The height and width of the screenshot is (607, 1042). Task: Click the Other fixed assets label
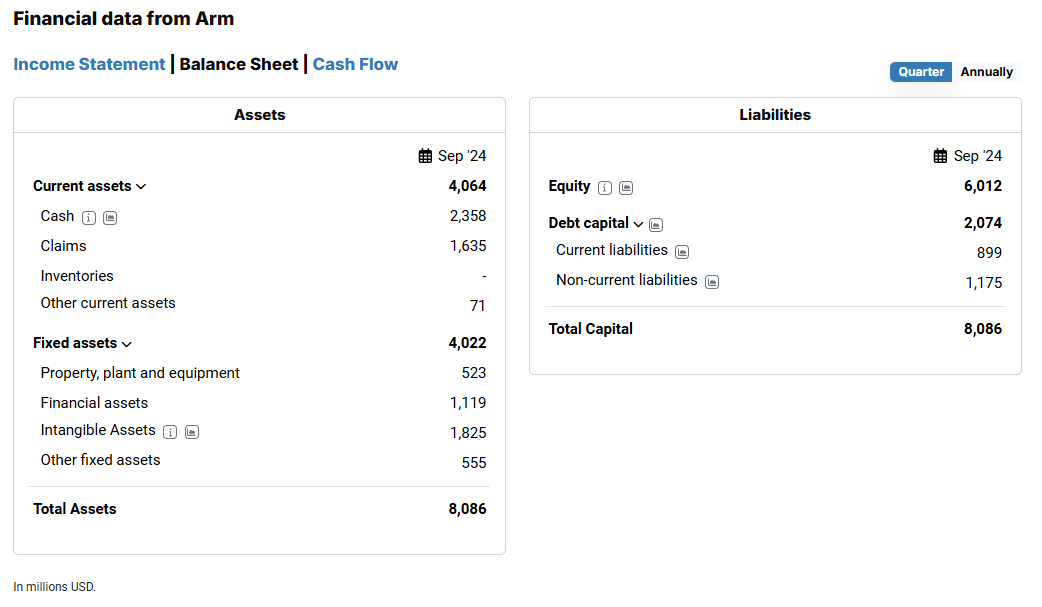click(100, 460)
